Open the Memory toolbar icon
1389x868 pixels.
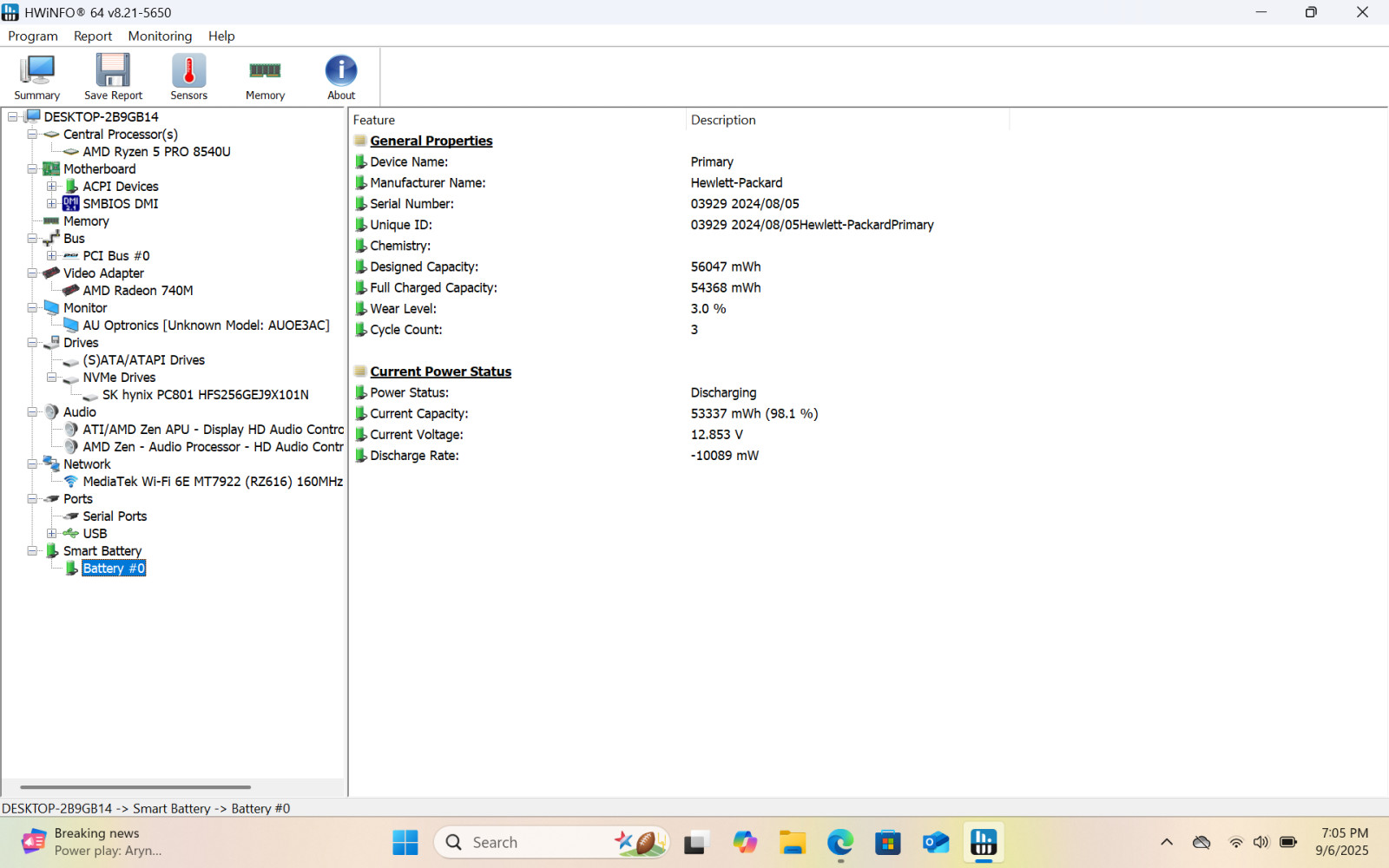(265, 77)
